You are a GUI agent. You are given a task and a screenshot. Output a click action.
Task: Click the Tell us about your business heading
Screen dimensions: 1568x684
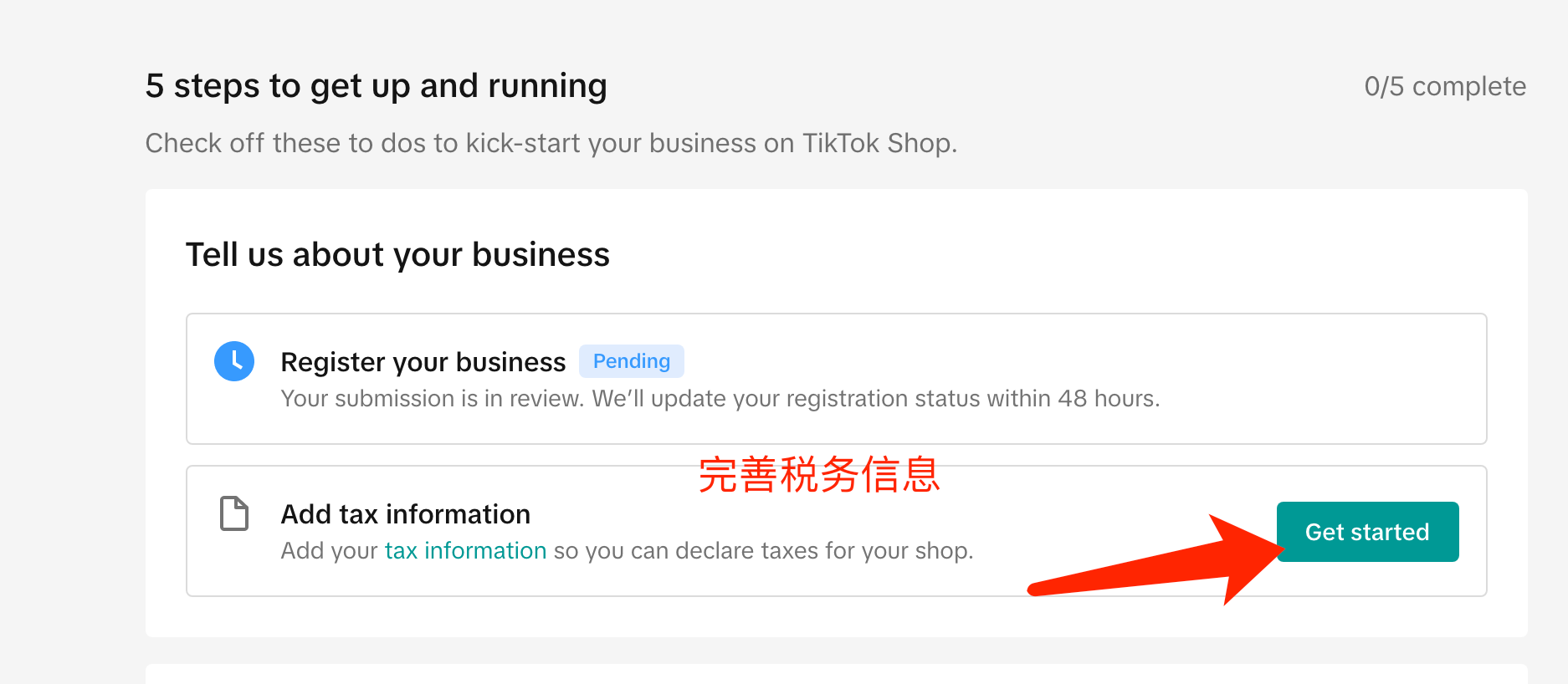coord(397,255)
